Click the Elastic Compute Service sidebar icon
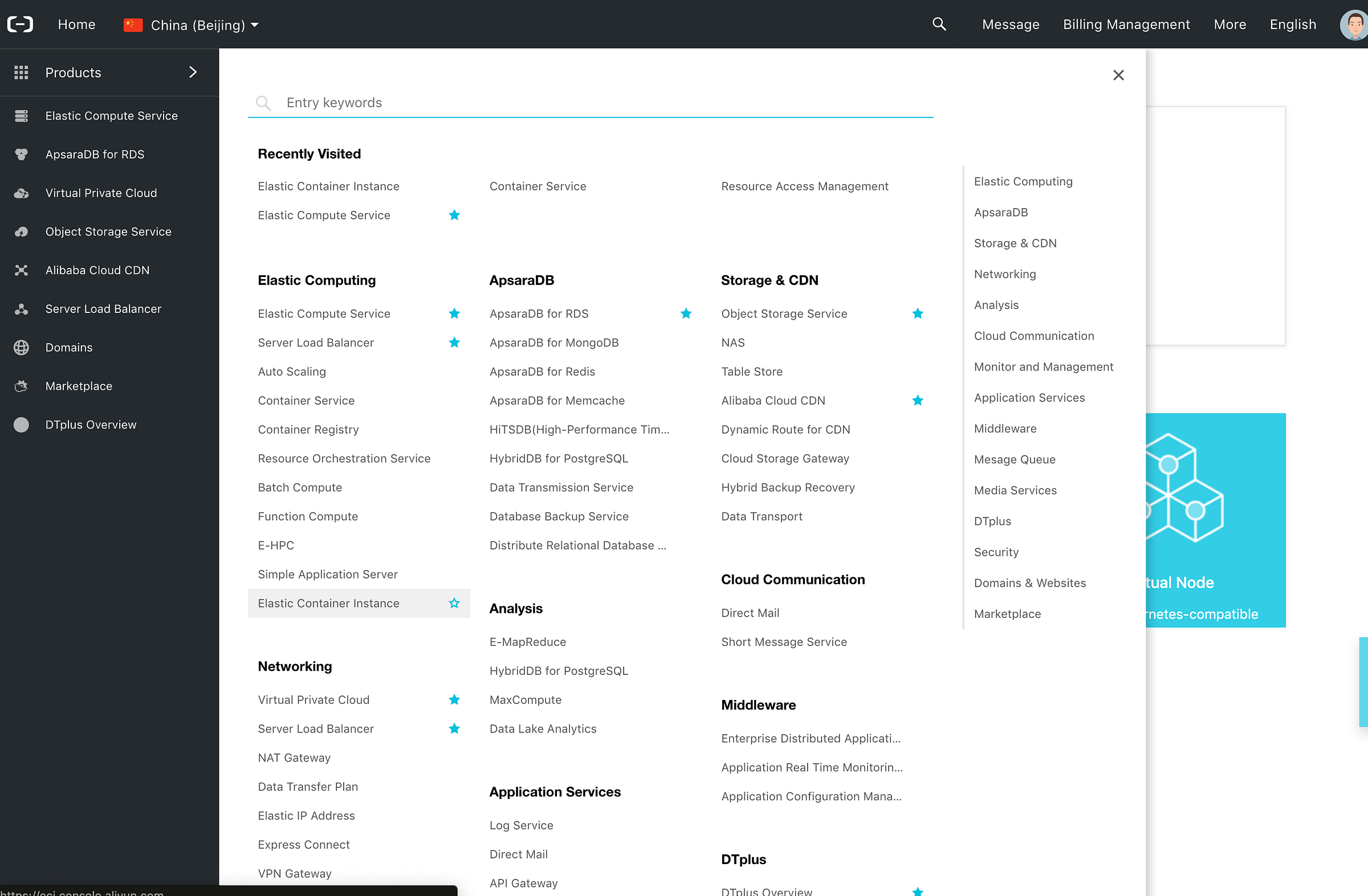The width and height of the screenshot is (1368, 896). (x=21, y=116)
